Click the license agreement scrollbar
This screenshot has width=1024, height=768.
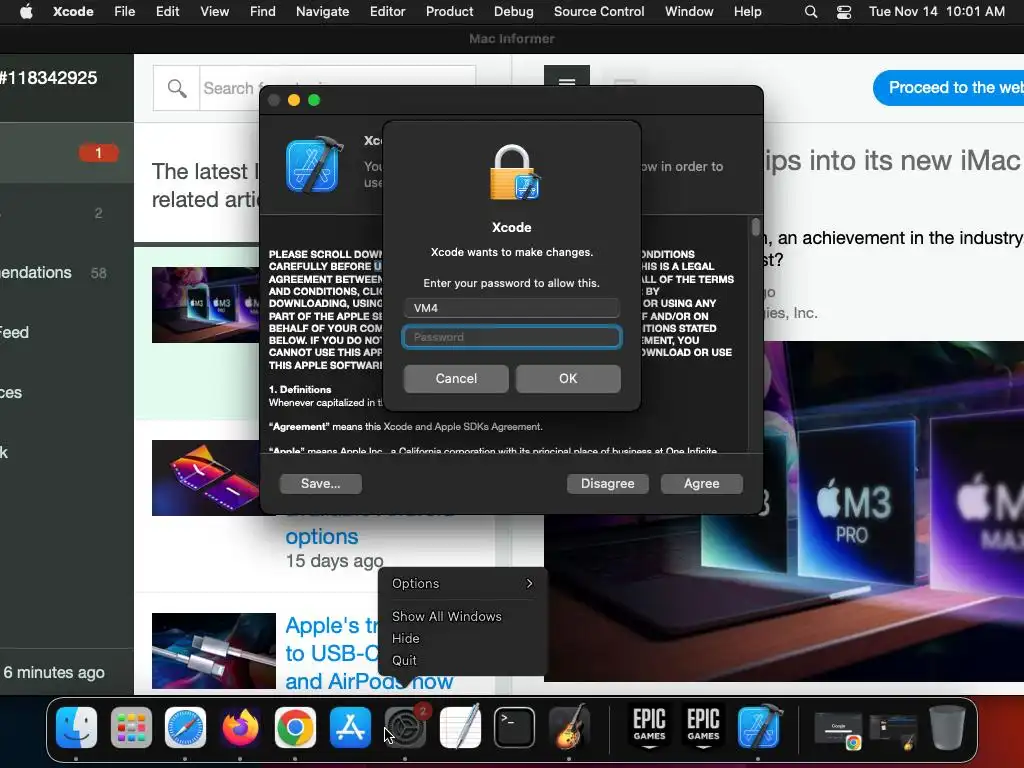tap(756, 227)
